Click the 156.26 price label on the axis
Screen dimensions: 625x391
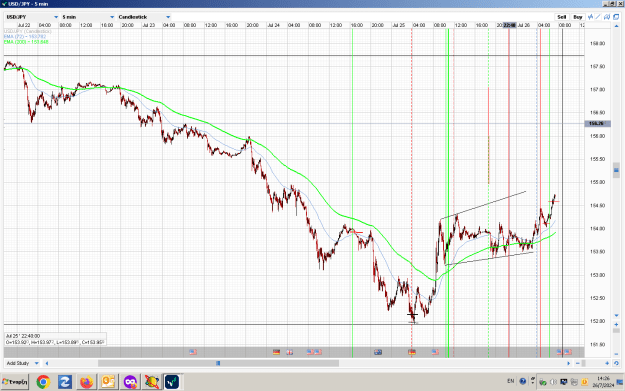point(597,124)
